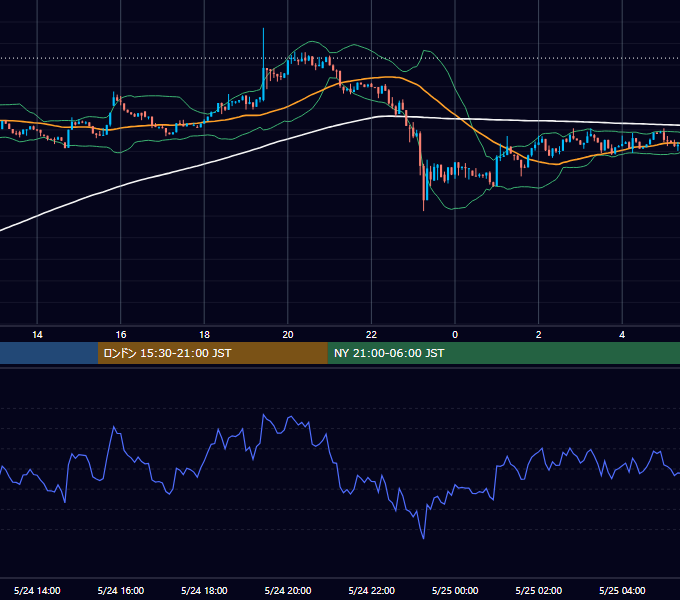Screen dimensions: 680x600
Task: Click the 20 hour axis label
Action: (x=288, y=335)
